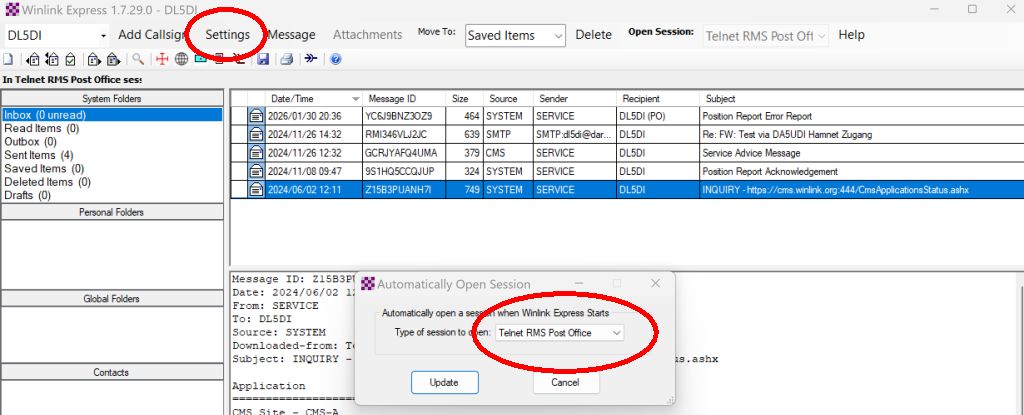Screen dimensions: 1024x415
Task: Expand the Move To Saved Items dropdown
Action: pos(556,36)
